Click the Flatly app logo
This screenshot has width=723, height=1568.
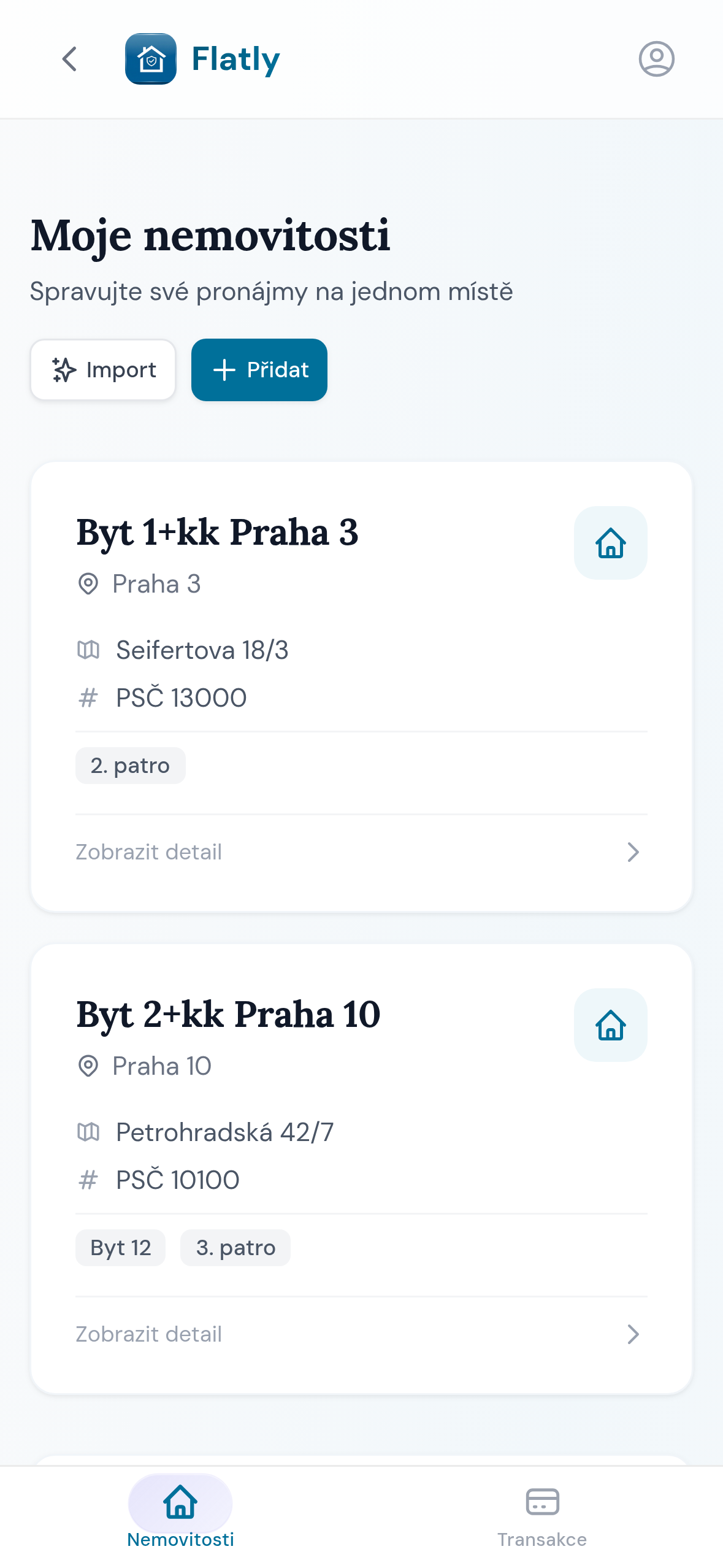point(151,60)
